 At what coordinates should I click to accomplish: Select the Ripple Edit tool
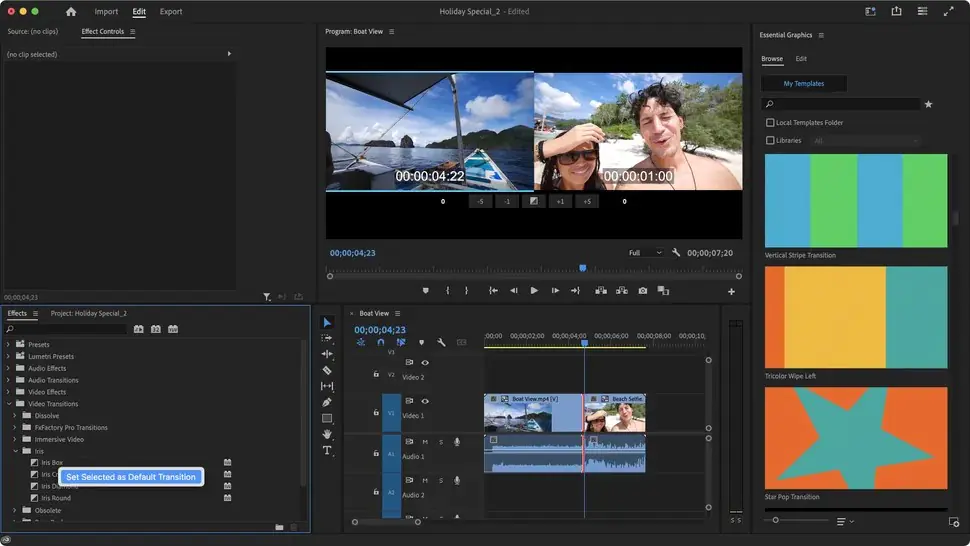327,354
